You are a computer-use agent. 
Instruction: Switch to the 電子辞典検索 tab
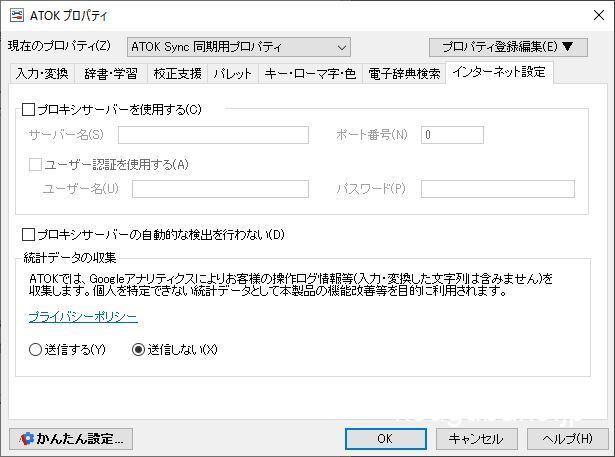(x=404, y=74)
